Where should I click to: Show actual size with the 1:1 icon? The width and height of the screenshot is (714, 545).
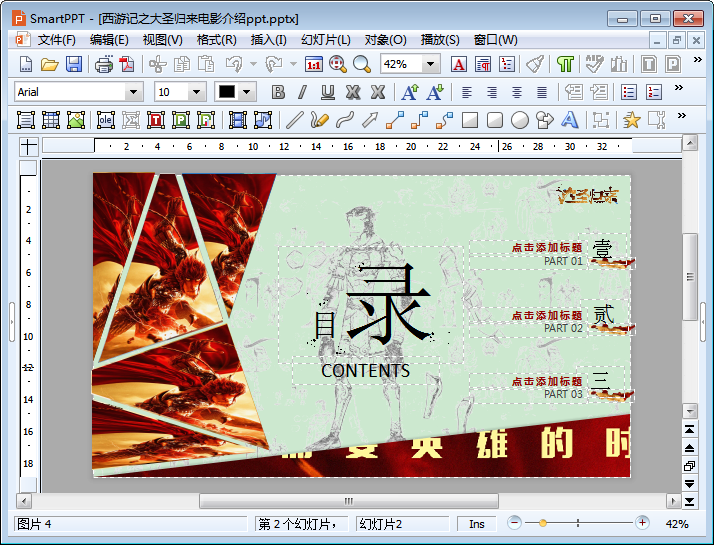[314, 64]
